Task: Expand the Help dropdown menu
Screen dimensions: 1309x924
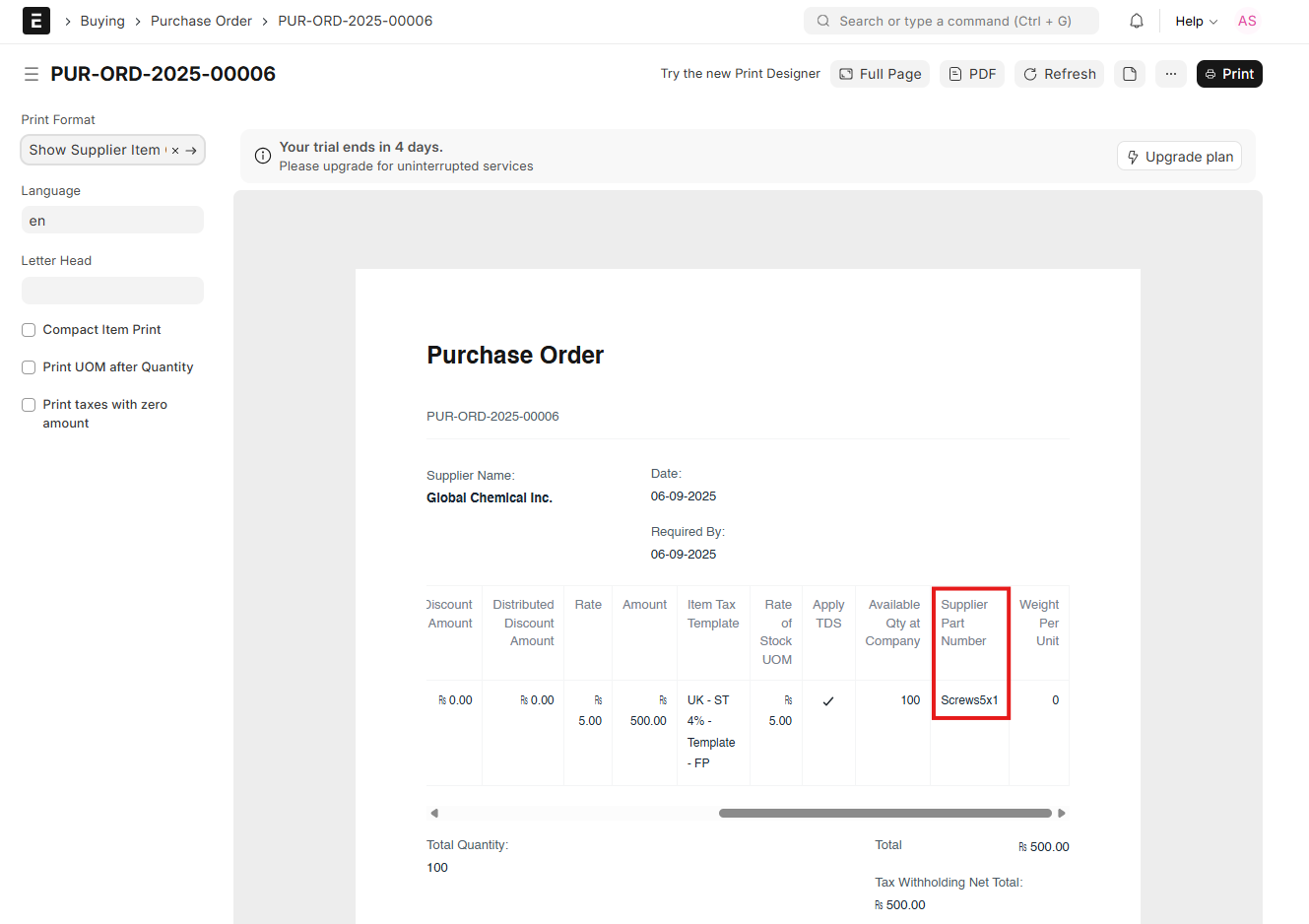Action: click(x=1196, y=21)
